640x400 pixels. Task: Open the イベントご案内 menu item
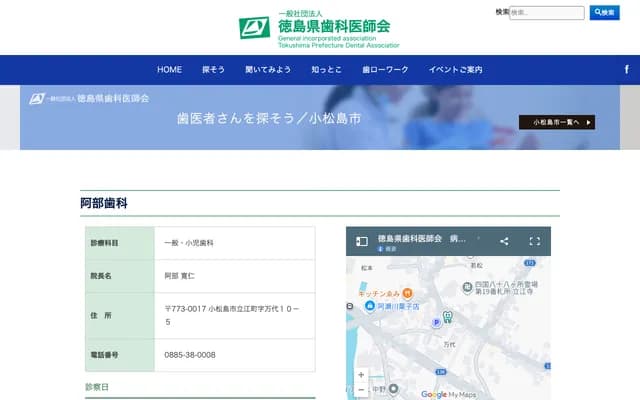tap(456, 70)
